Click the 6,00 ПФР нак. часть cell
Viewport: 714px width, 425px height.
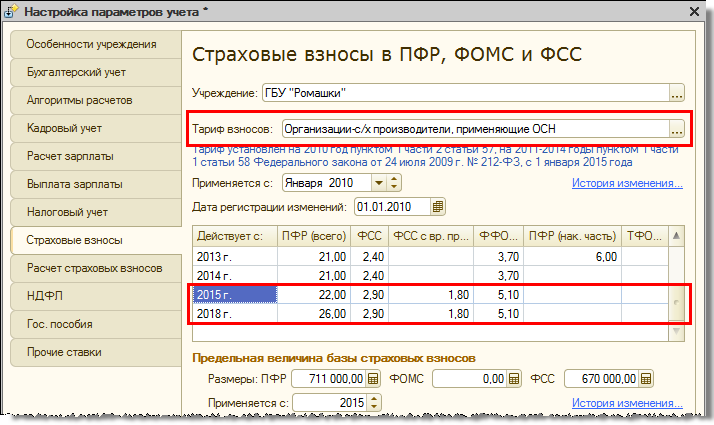(x=572, y=257)
